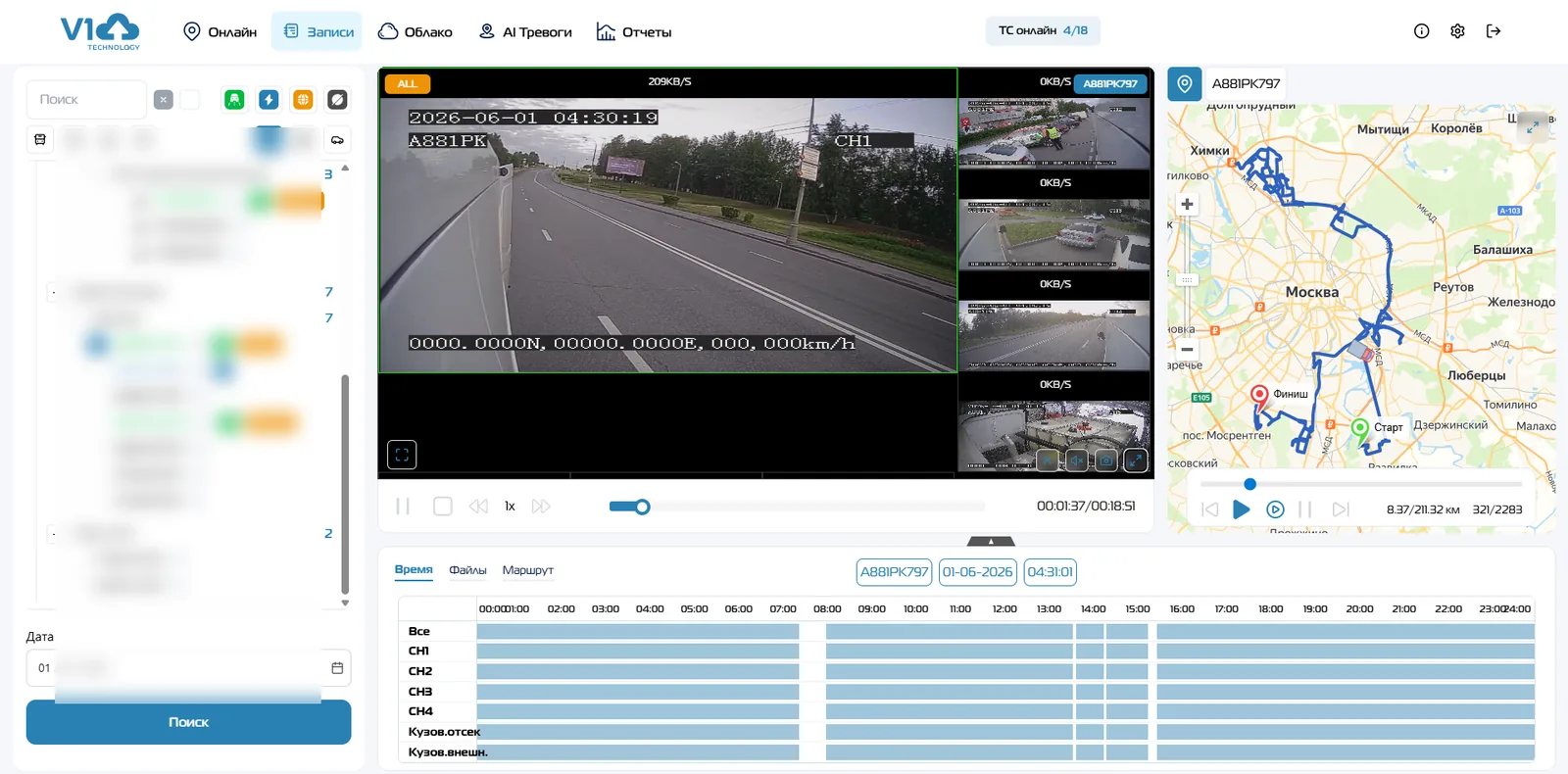
Task: Click the blue Поиск button
Action: click(188, 722)
